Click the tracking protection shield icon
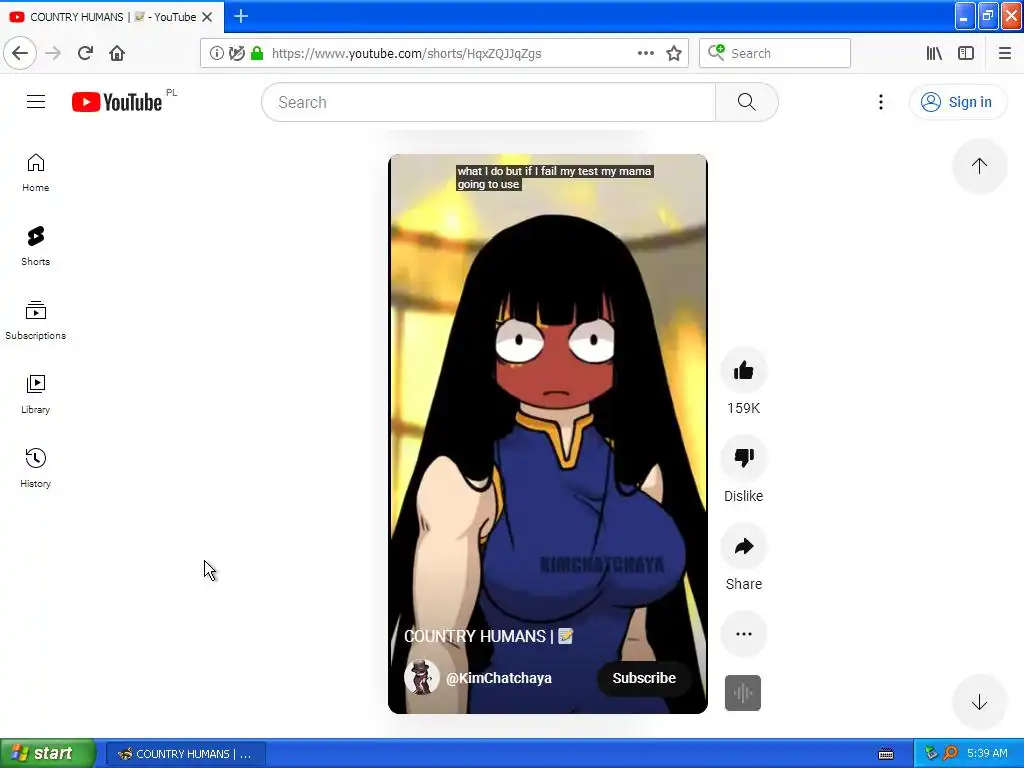This screenshot has height=768, width=1024. click(x=236, y=54)
